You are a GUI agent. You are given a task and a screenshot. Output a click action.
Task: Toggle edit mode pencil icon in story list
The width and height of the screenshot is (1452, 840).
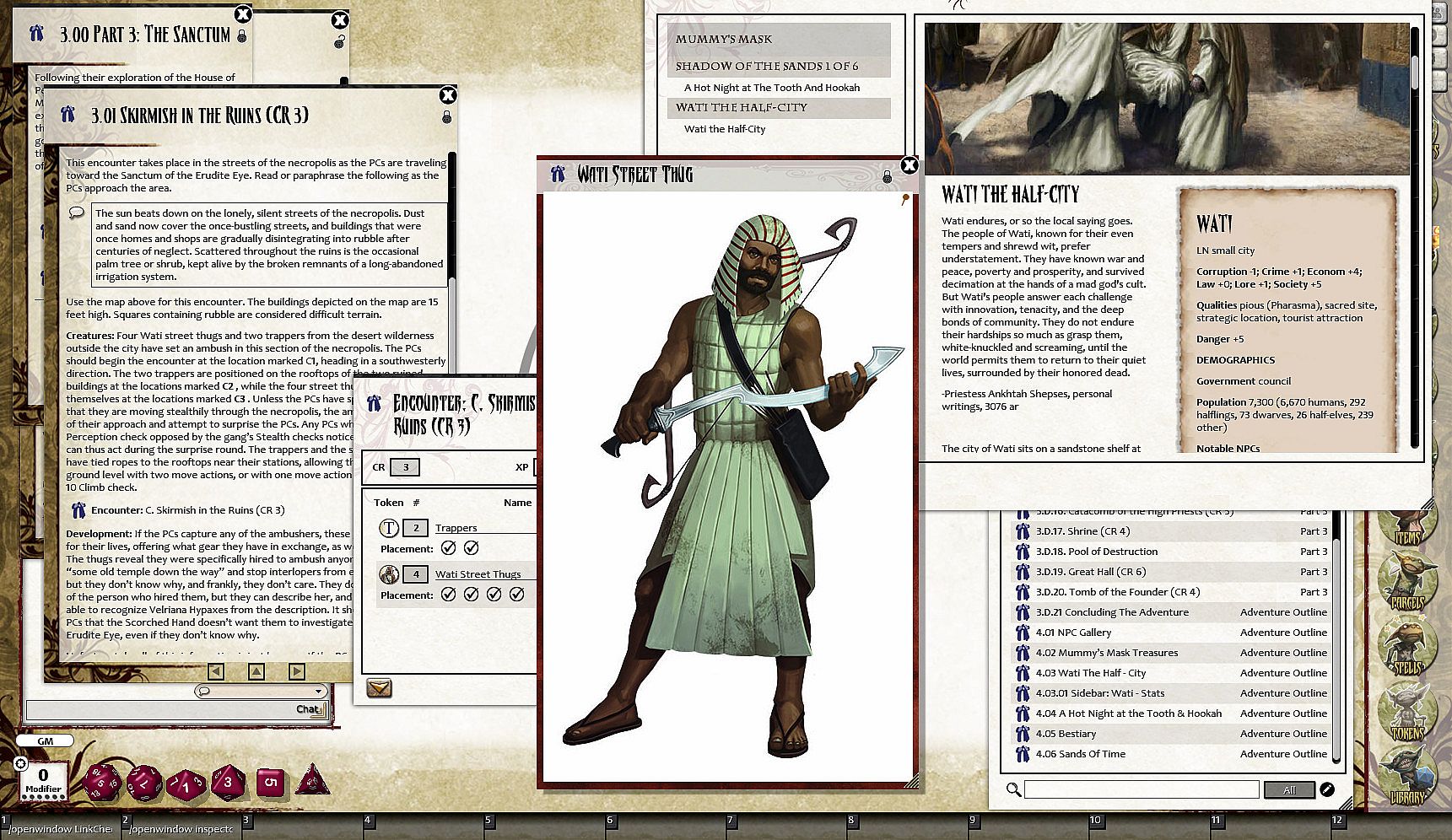coord(1327,789)
